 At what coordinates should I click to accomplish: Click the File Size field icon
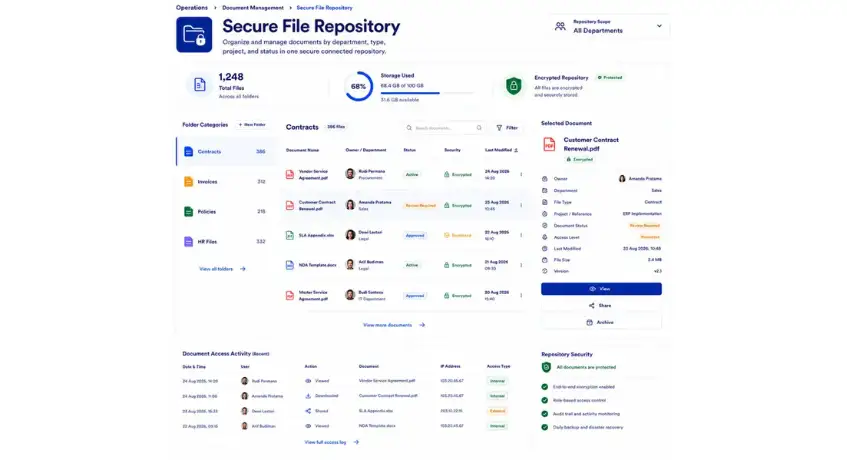pos(544,260)
